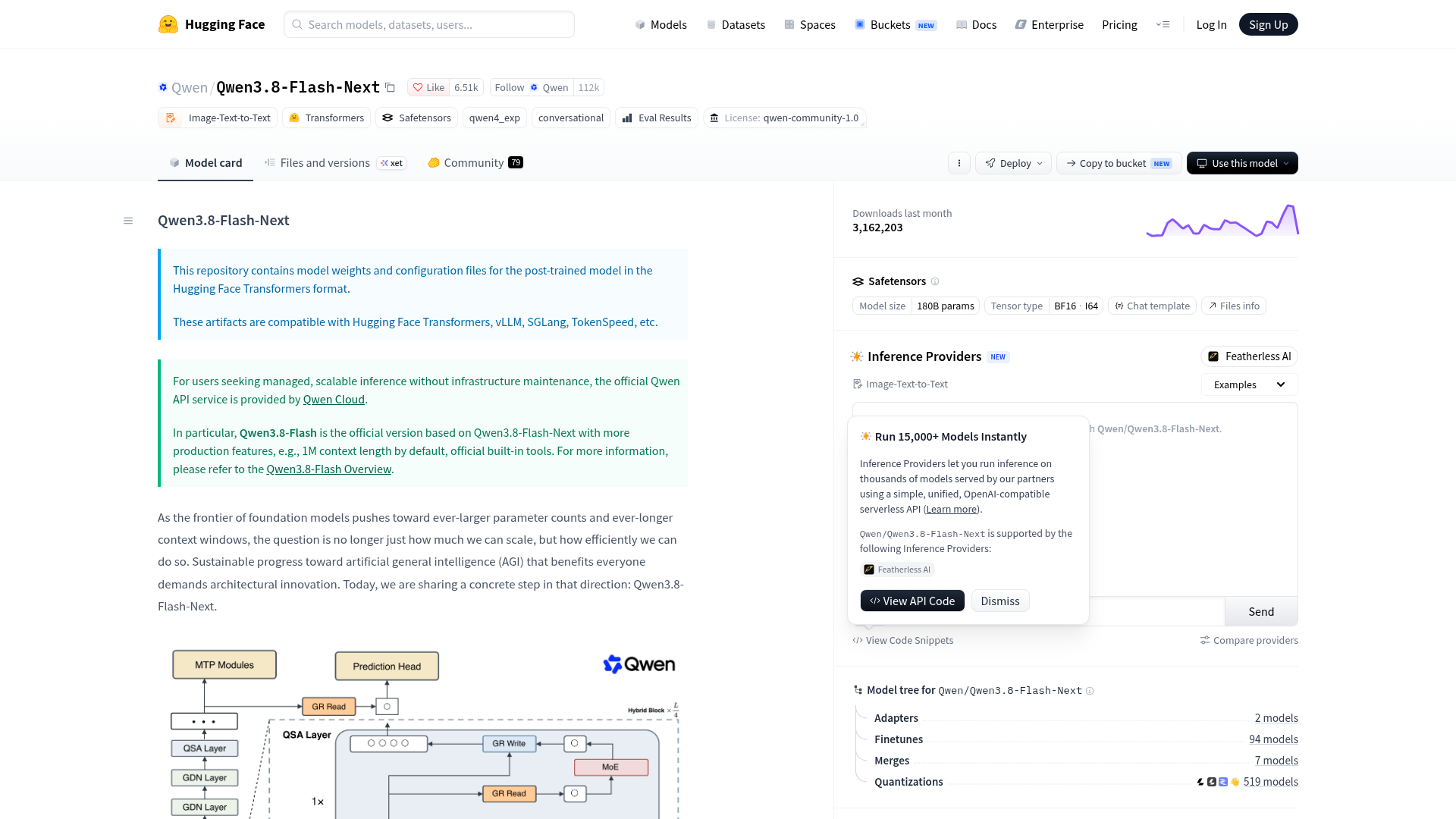This screenshot has width=1456, height=819.
Task: Go to Datasets in top navigation
Action: pyautogui.click(x=736, y=24)
